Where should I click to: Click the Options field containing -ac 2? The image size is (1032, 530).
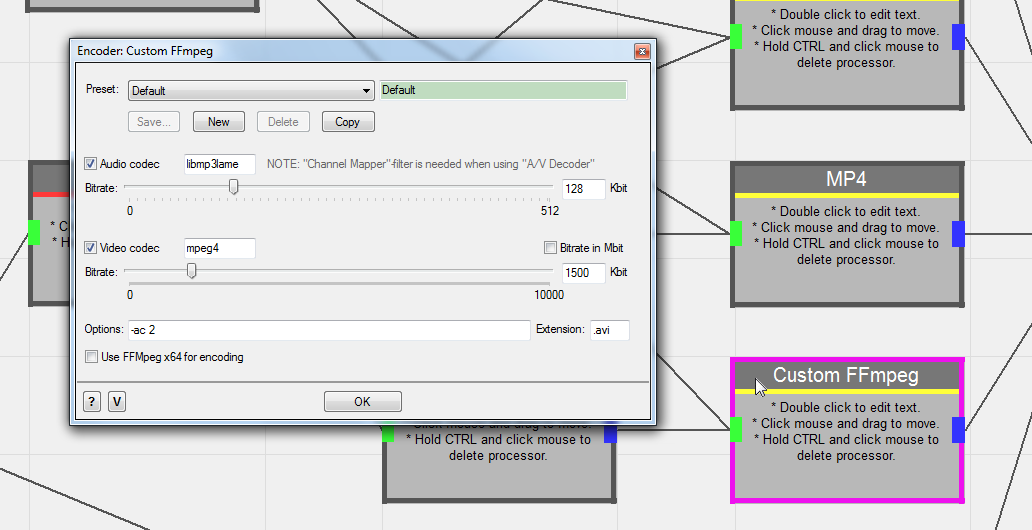click(x=328, y=330)
